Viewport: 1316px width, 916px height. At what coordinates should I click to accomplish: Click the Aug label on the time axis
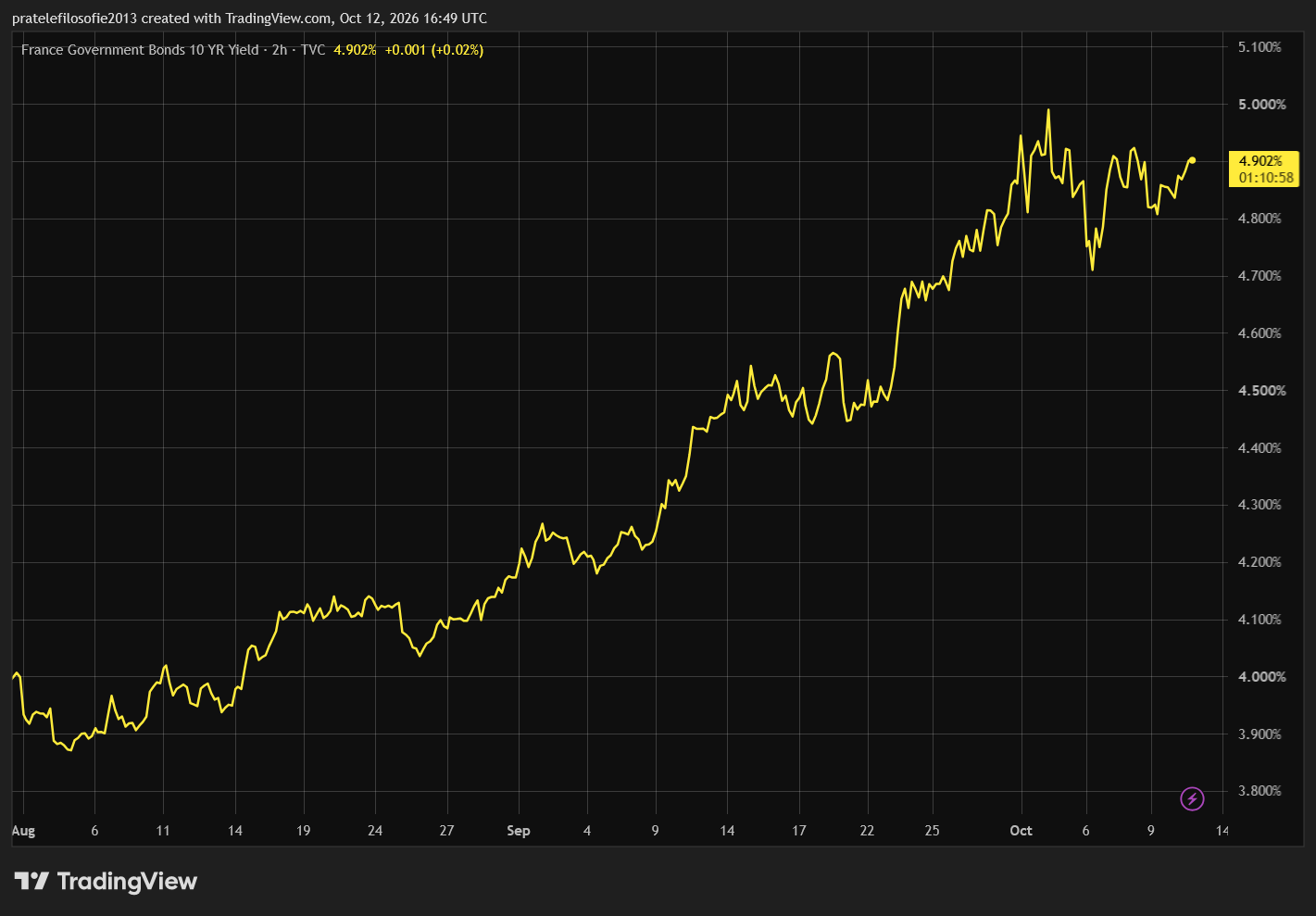point(23,831)
